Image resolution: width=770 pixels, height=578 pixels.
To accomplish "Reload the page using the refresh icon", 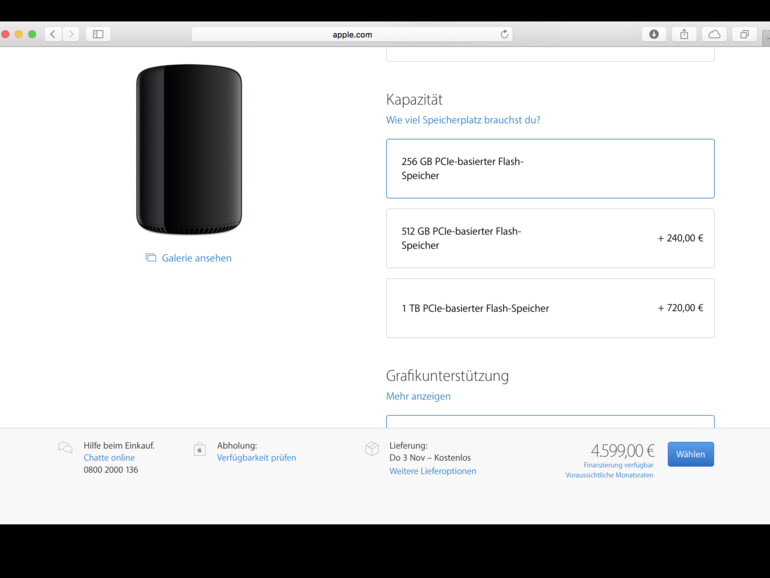I will (x=504, y=34).
